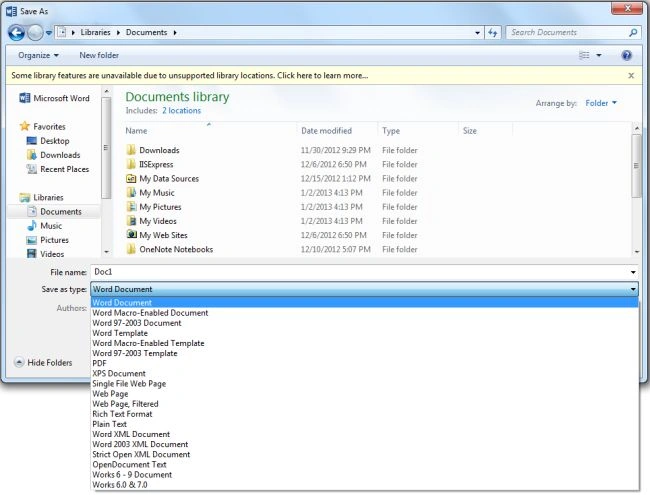Click the file list vertical scrollbar thumb
The width and height of the screenshot is (650, 495).
(637, 166)
